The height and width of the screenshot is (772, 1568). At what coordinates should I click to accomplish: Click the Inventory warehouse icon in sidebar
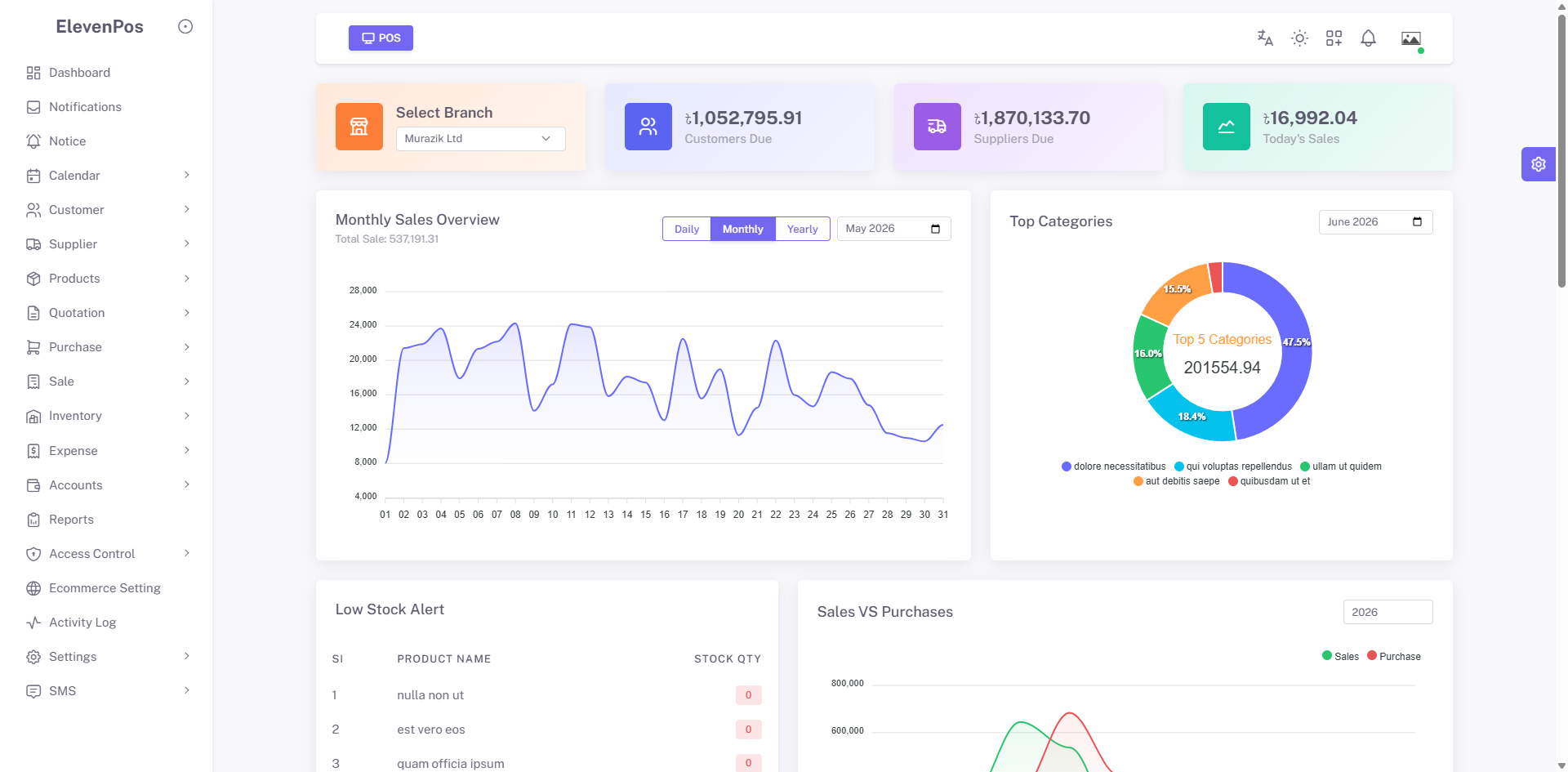coord(33,417)
